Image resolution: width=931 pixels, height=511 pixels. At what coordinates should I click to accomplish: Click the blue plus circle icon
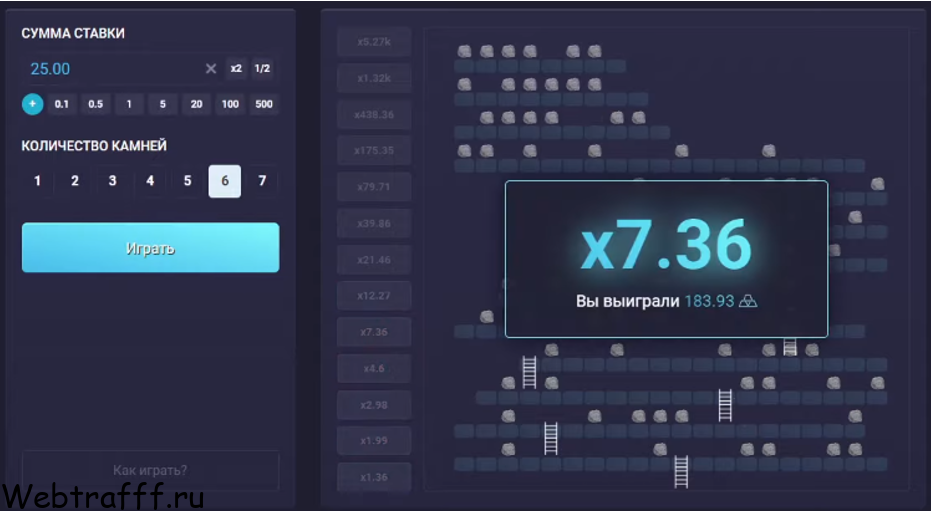click(x=33, y=104)
